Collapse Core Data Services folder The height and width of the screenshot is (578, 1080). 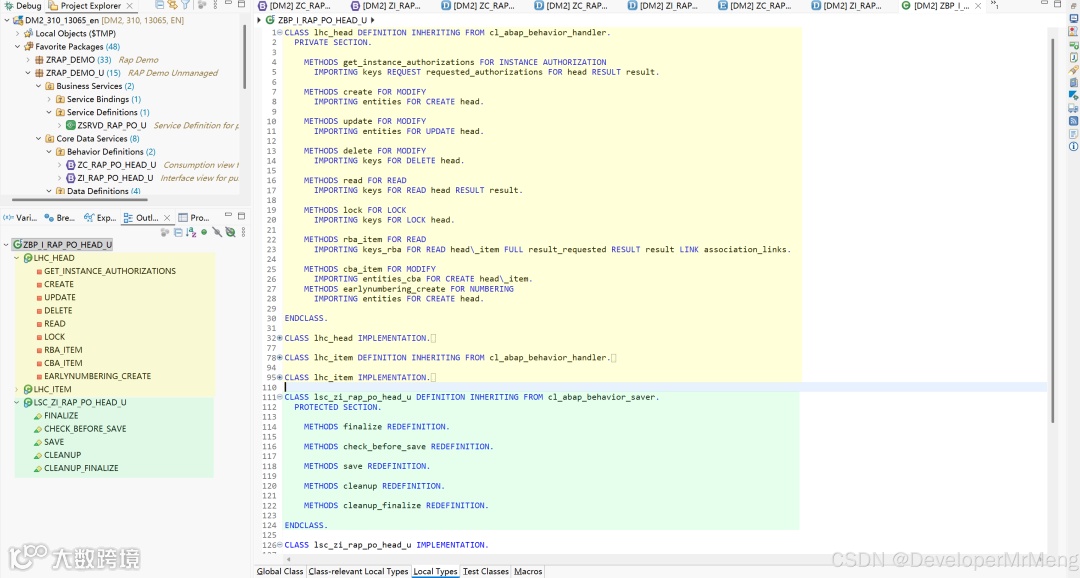click(x=39, y=138)
